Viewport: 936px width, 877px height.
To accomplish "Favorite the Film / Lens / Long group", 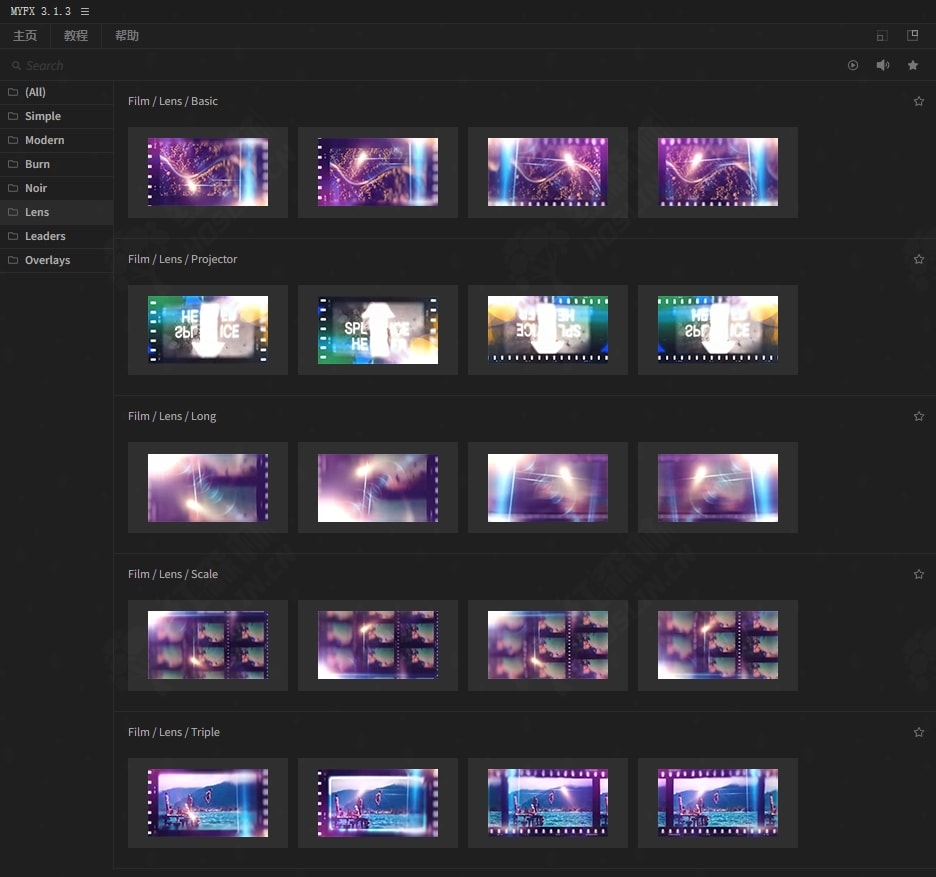I will click(919, 416).
